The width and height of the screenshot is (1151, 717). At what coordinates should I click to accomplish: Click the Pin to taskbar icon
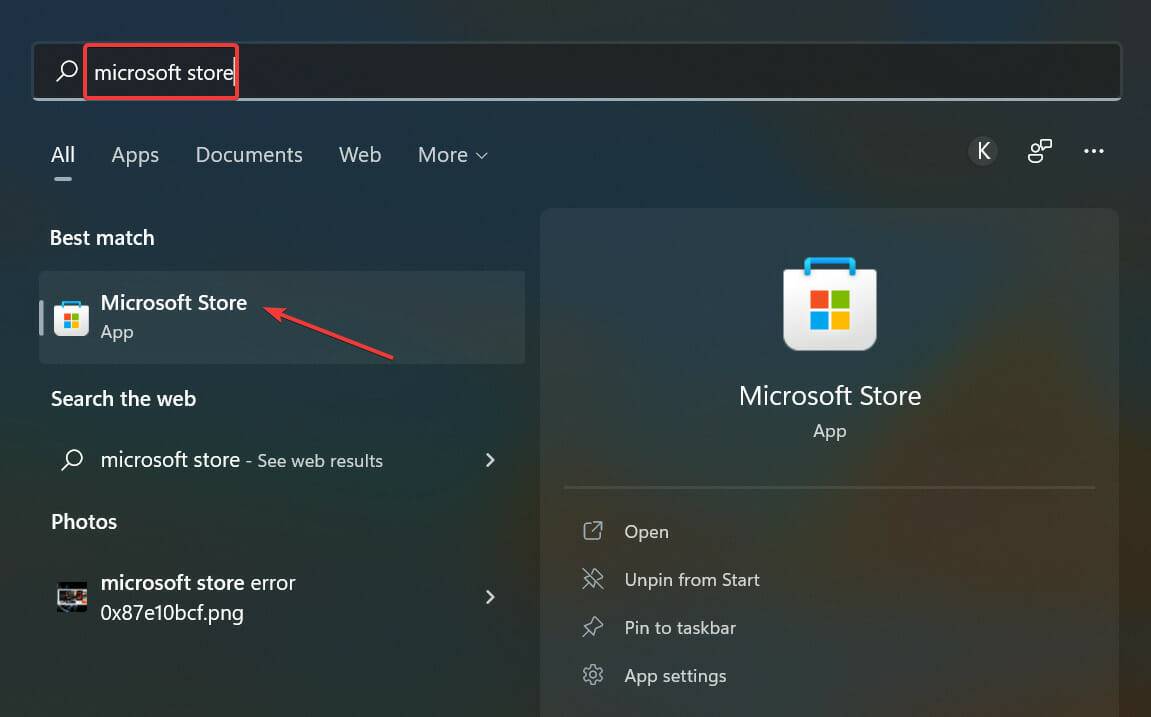(x=593, y=627)
